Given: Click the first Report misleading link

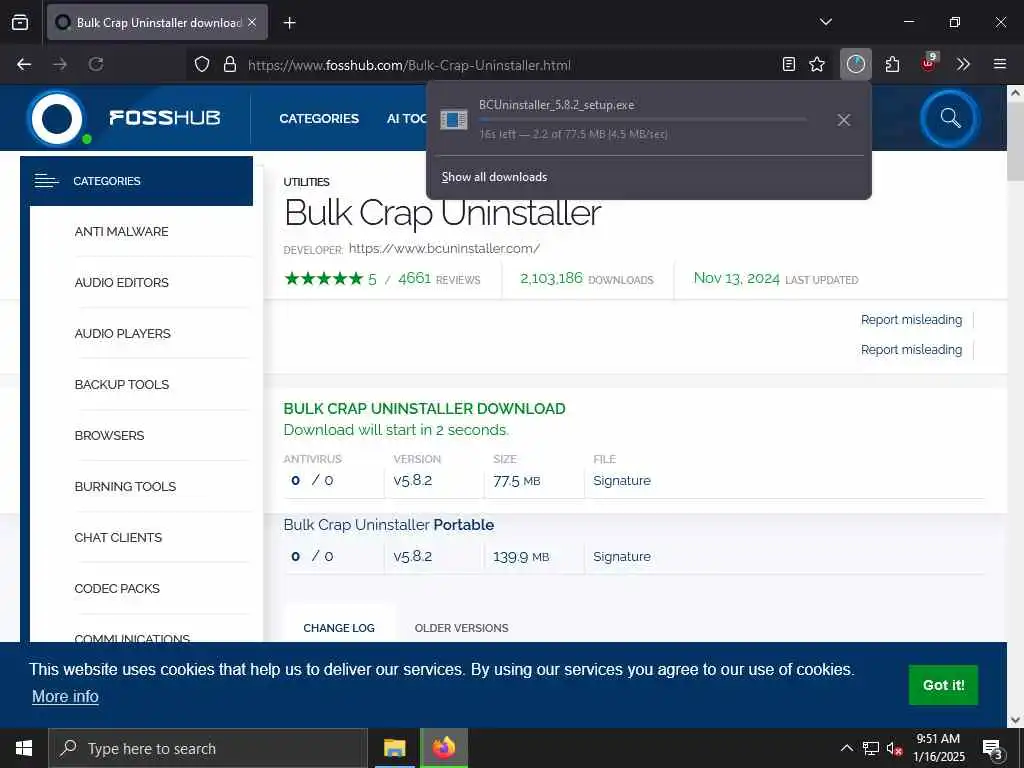Looking at the screenshot, I should click(x=911, y=320).
